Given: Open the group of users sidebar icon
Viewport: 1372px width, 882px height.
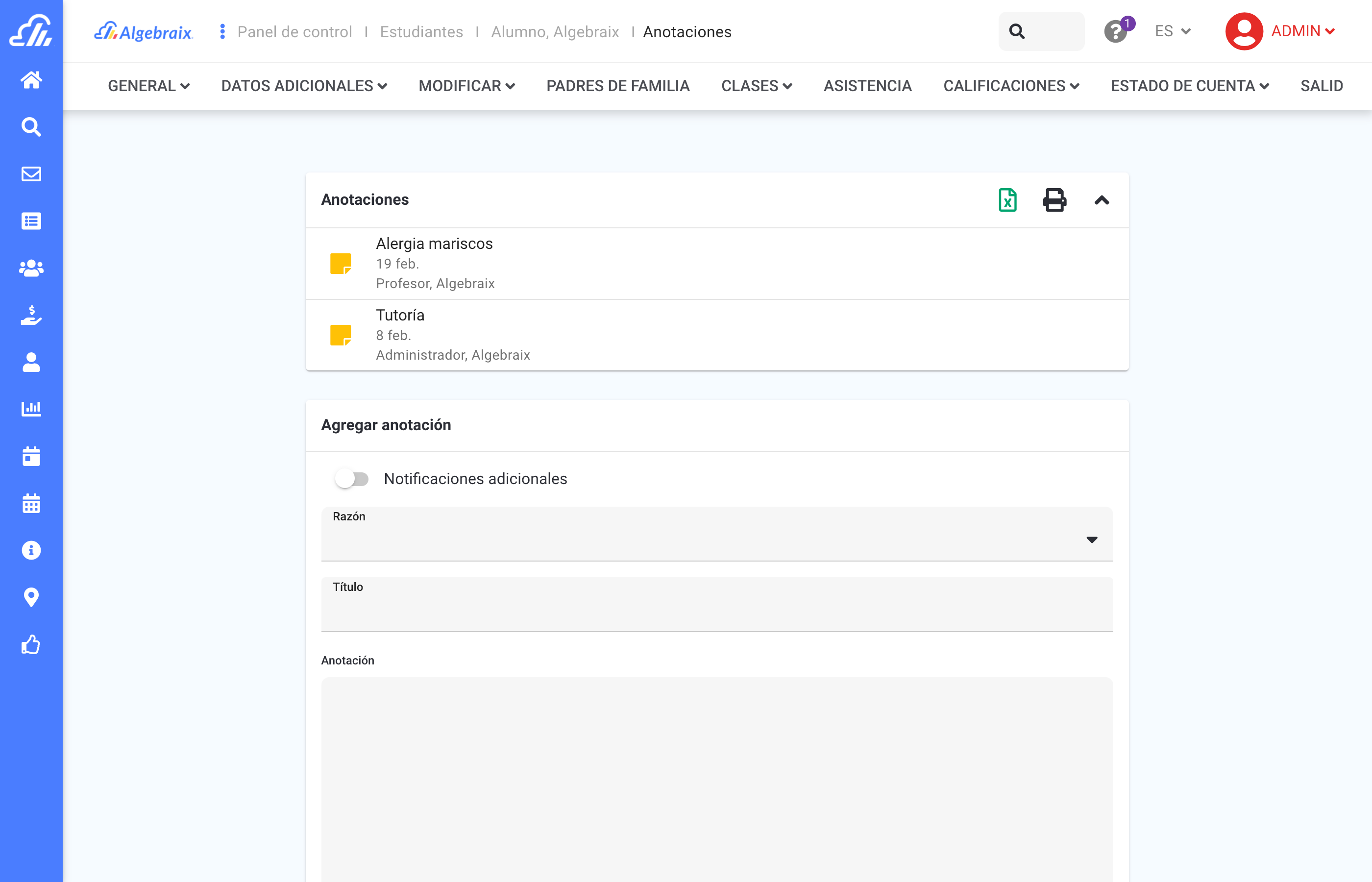Looking at the screenshot, I should [31, 268].
